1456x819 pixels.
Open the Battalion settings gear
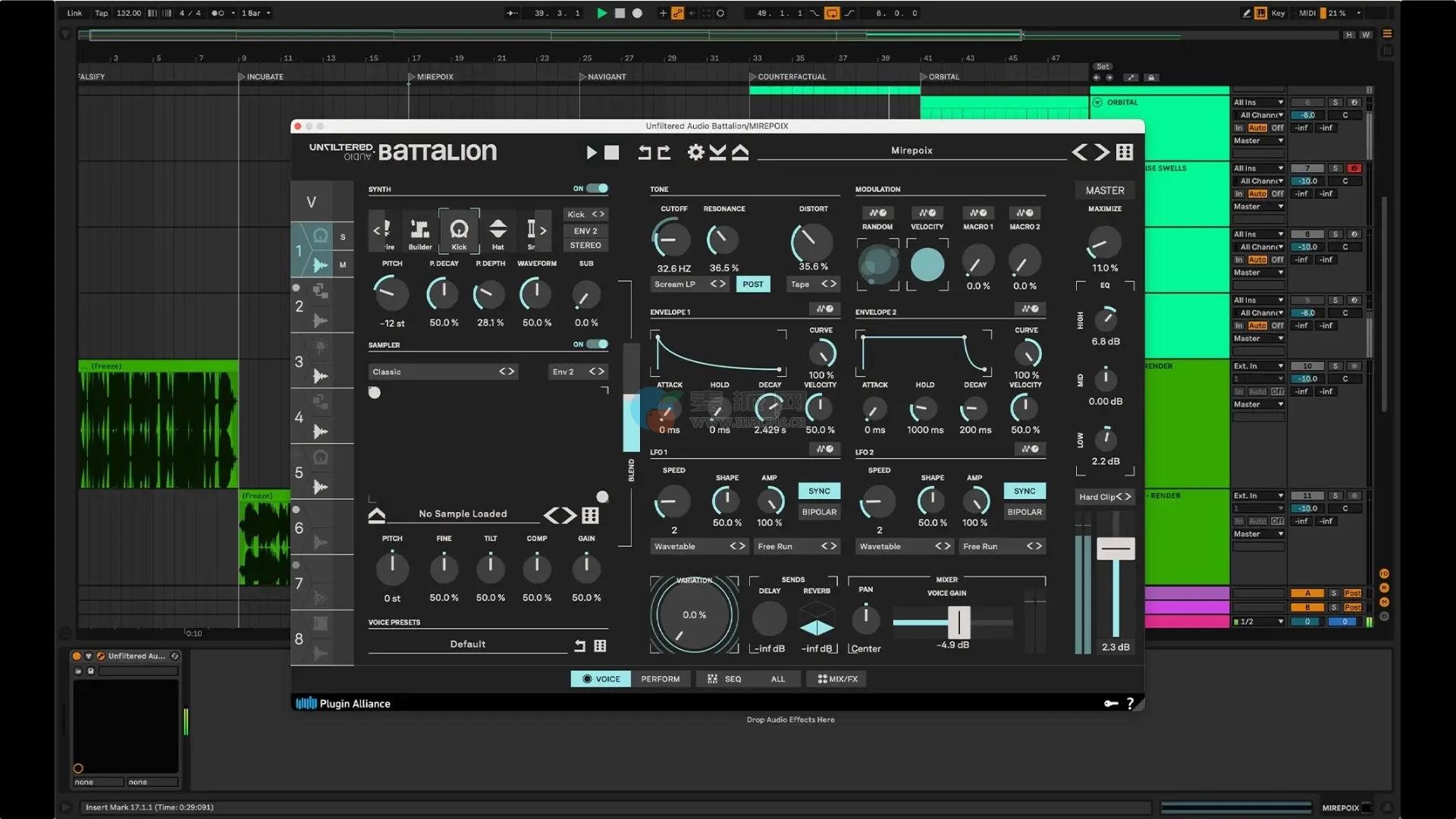[695, 152]
